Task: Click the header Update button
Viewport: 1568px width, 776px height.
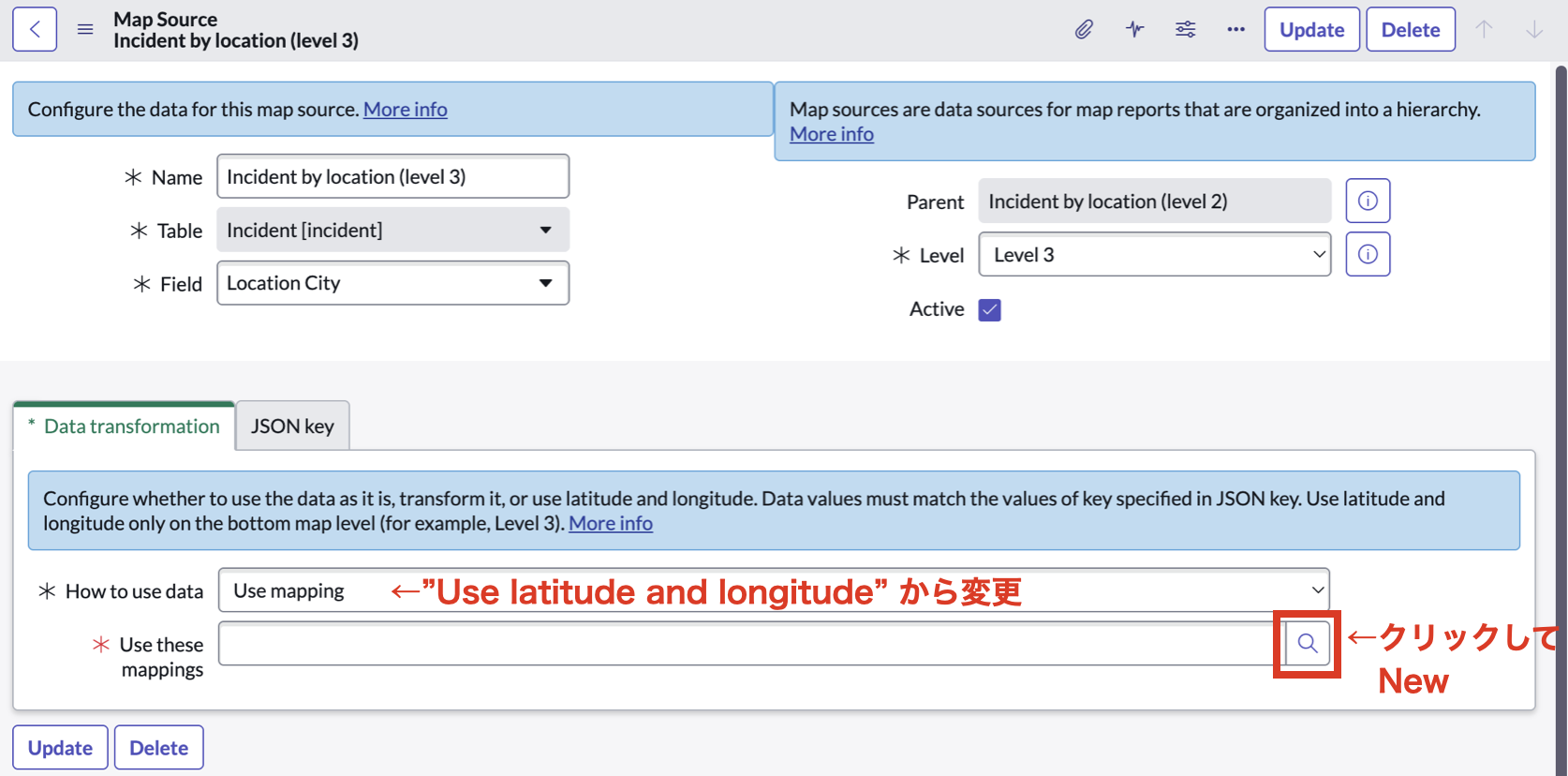Action: (1311, 29)
